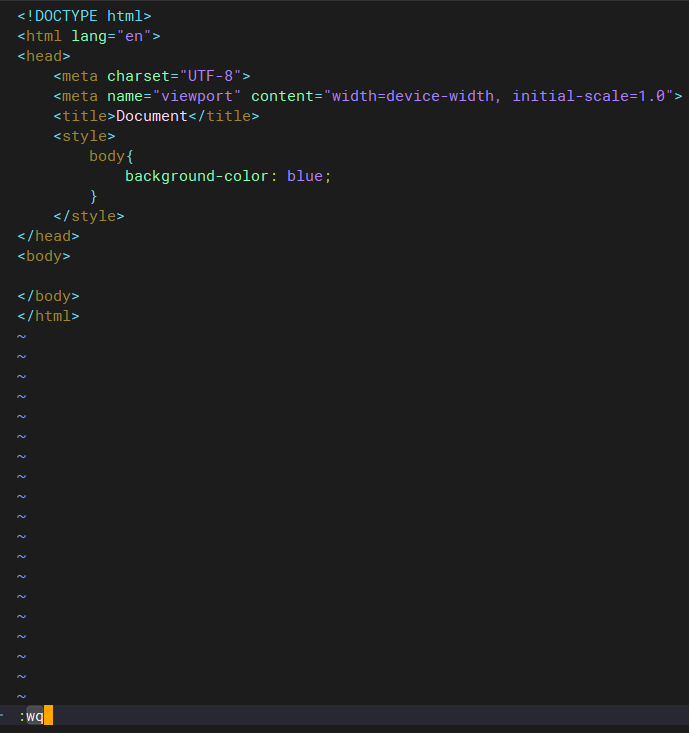Click the closing </style> tag

coord(89,216)
